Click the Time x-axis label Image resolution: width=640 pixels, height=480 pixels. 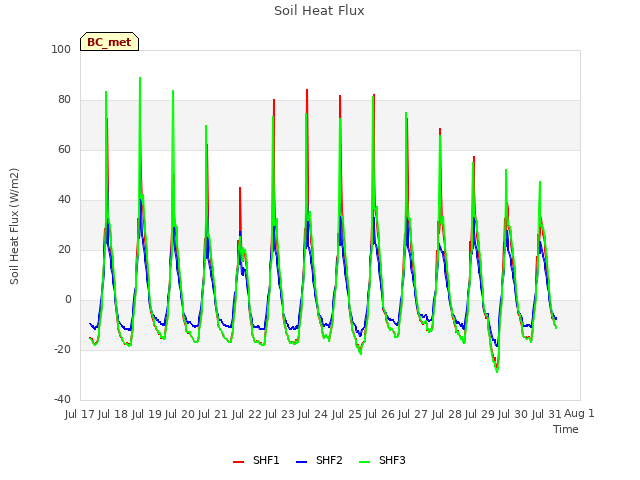point(566,429)
